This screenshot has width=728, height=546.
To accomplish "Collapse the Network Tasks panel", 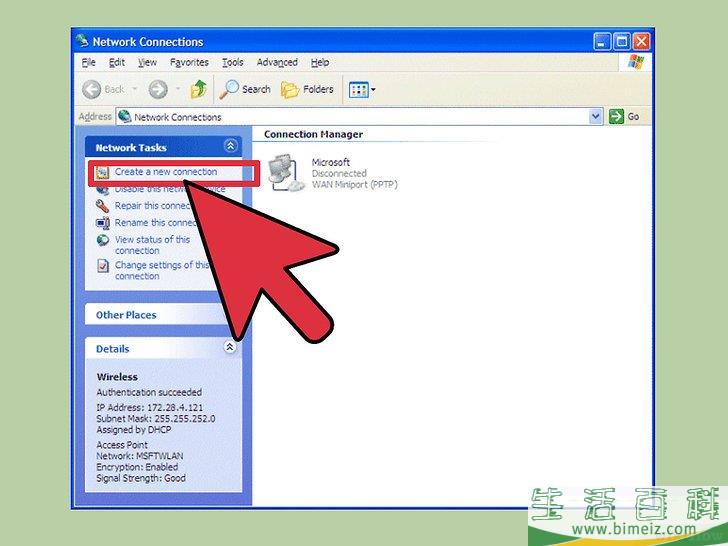I will [x=230, y=146].
